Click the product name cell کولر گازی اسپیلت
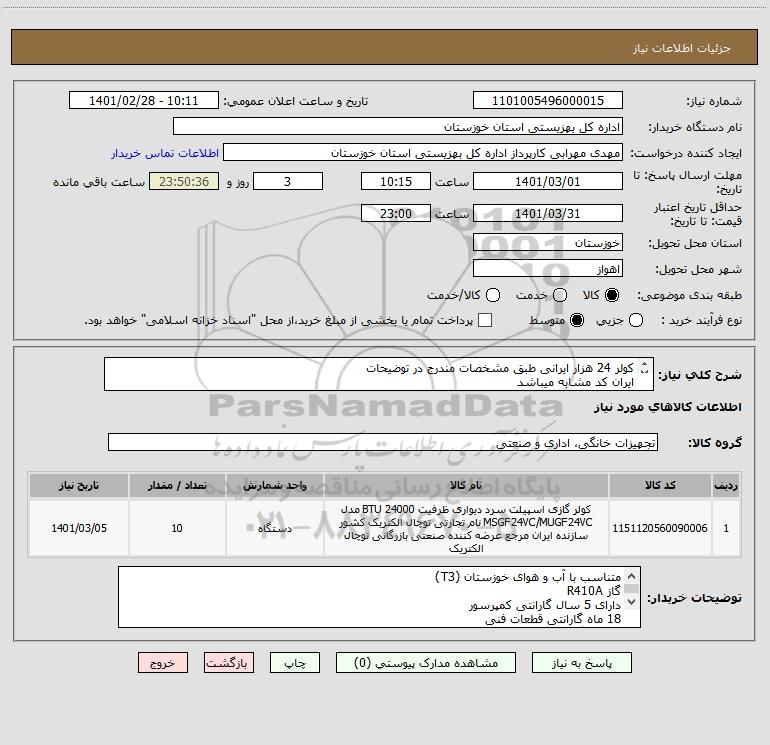 point(467,528)
